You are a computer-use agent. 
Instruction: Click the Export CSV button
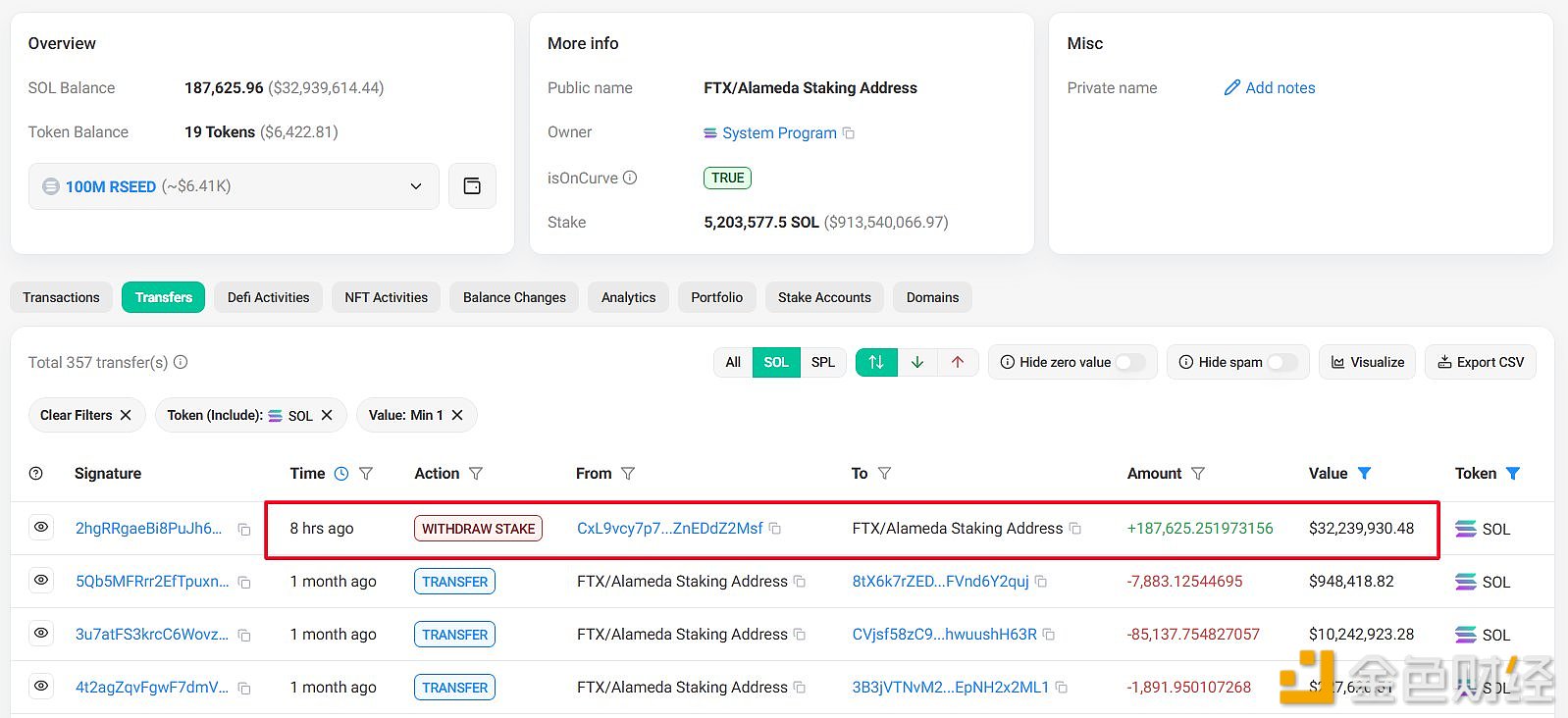point(1480,362)
